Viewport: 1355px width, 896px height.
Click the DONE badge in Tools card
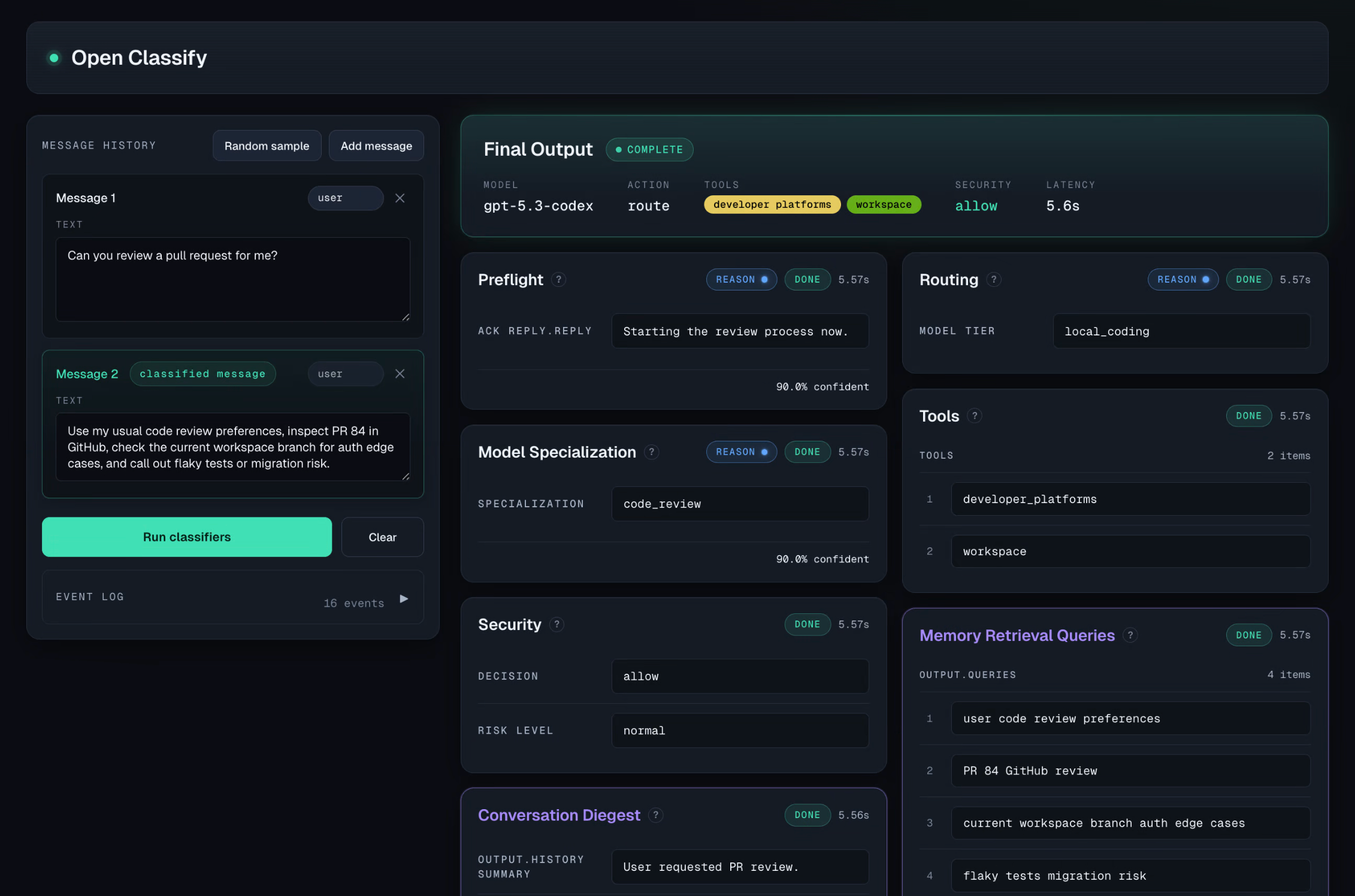coord(1248,416)
